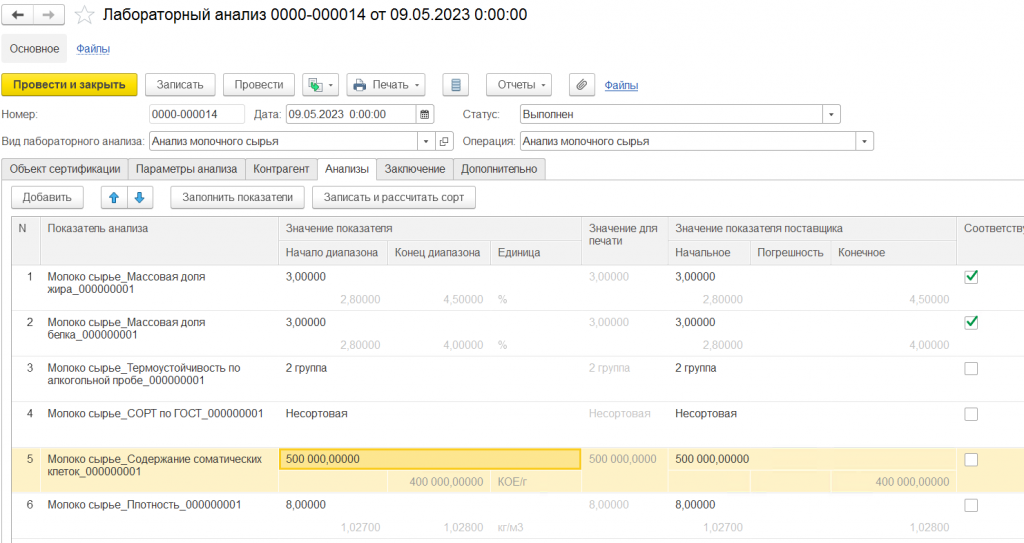Switch to the Объект сертификации tab
This screenshot has height=543, width=1024.
pyautogui.click(x=65, y=169)
